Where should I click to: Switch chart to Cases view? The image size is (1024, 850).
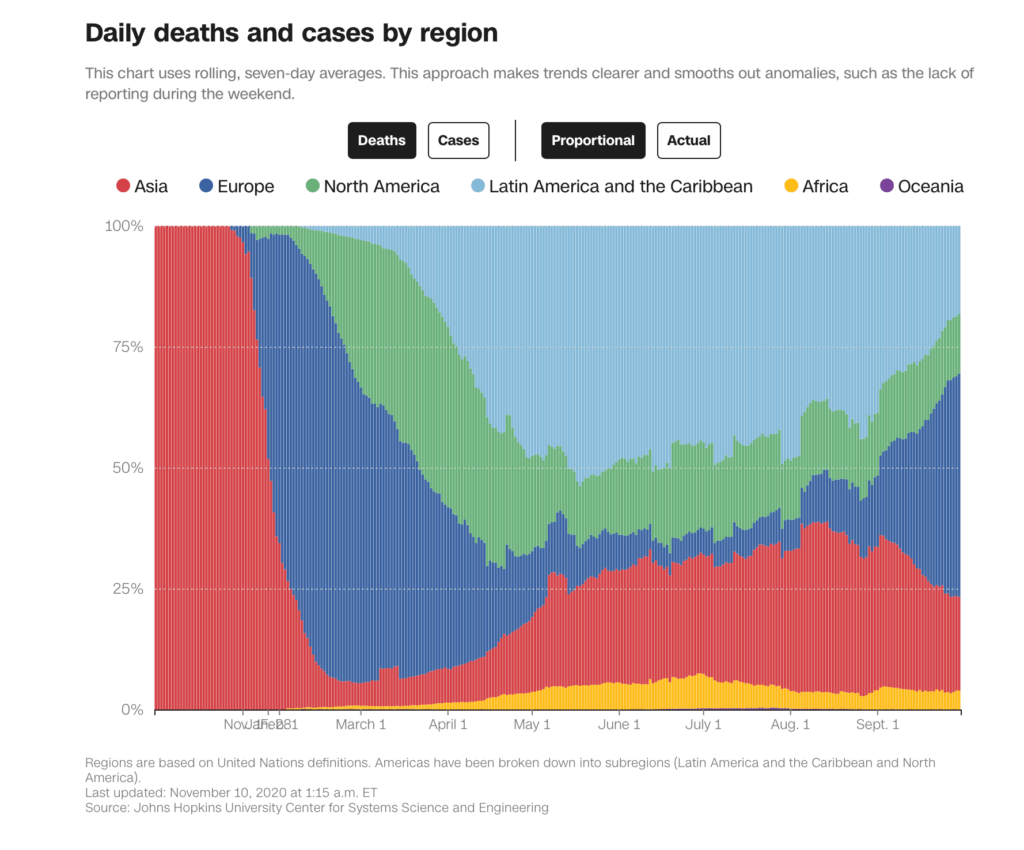click(458, 140)
